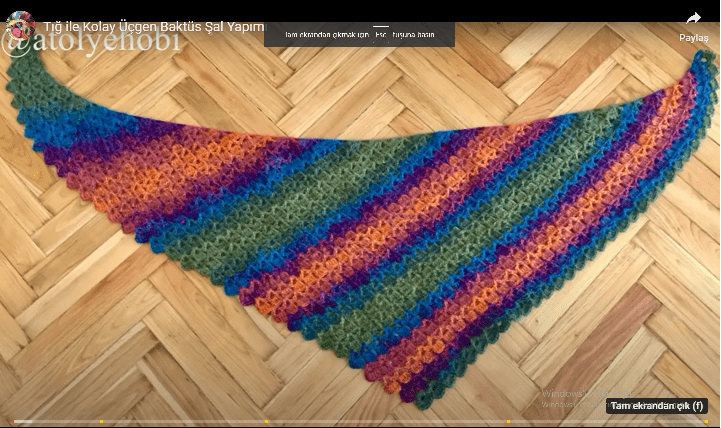
Task: Seek to the white played section at the bar's start
Action: [22, 421]
